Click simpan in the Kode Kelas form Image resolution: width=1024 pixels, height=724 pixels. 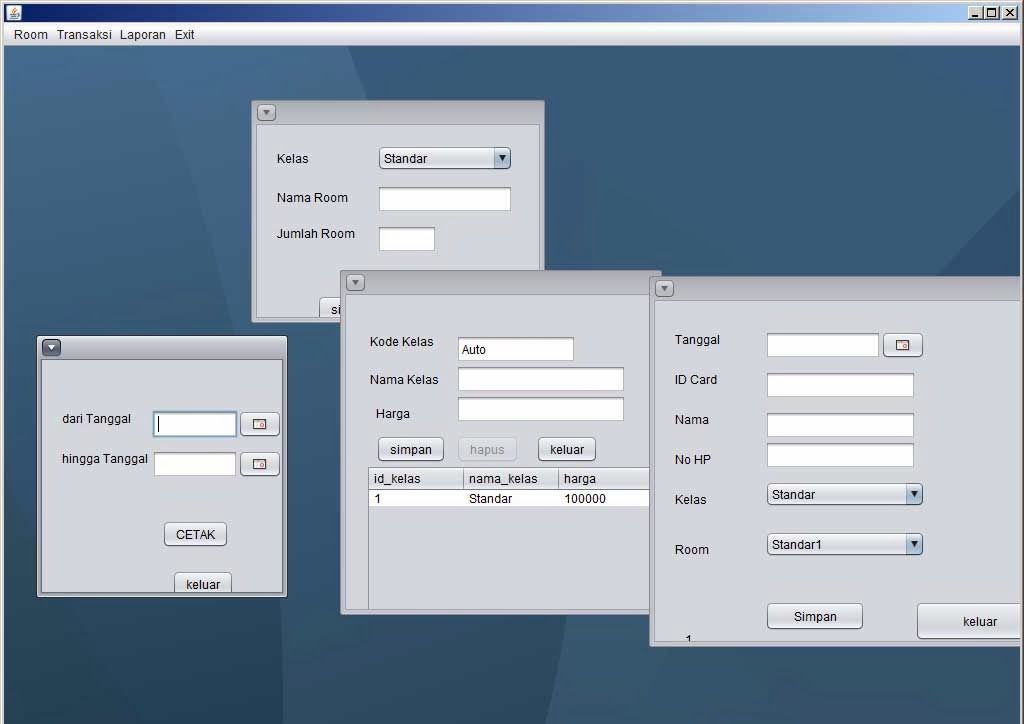(x=410, y=448)
